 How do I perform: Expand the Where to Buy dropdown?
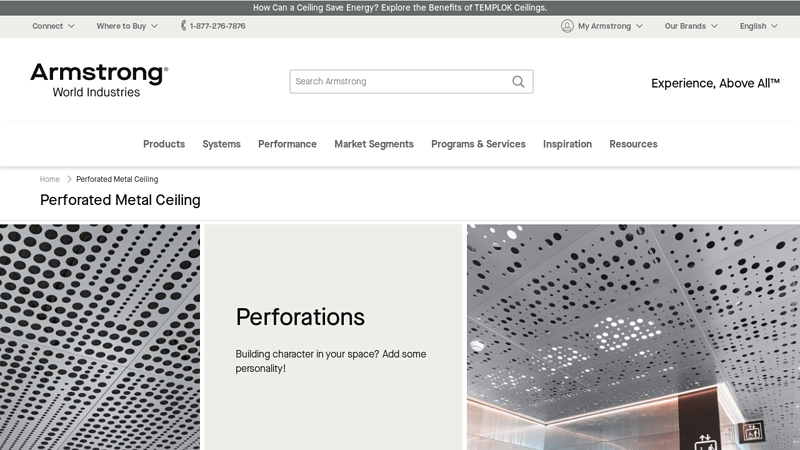[127, 26]
